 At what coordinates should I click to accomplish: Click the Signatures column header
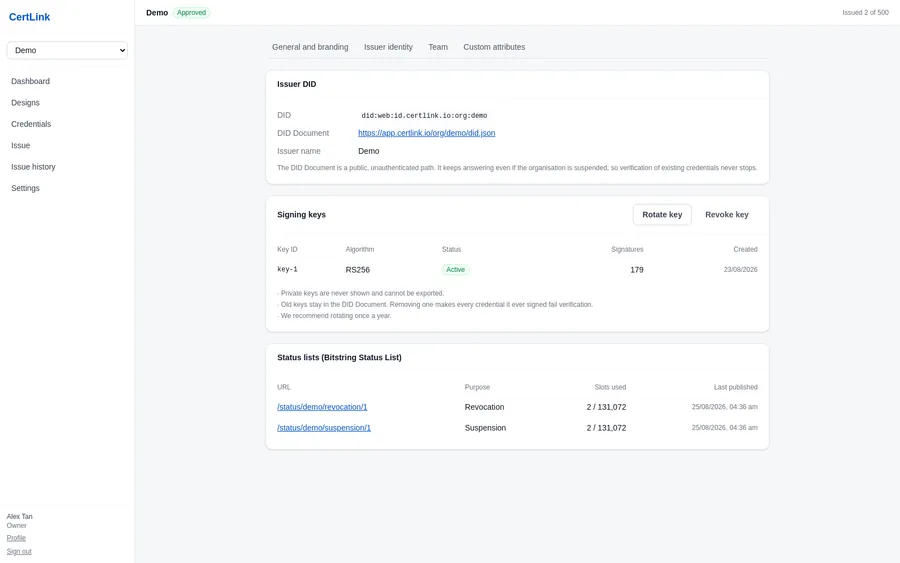pyautogui.click(x=627, y=250)
